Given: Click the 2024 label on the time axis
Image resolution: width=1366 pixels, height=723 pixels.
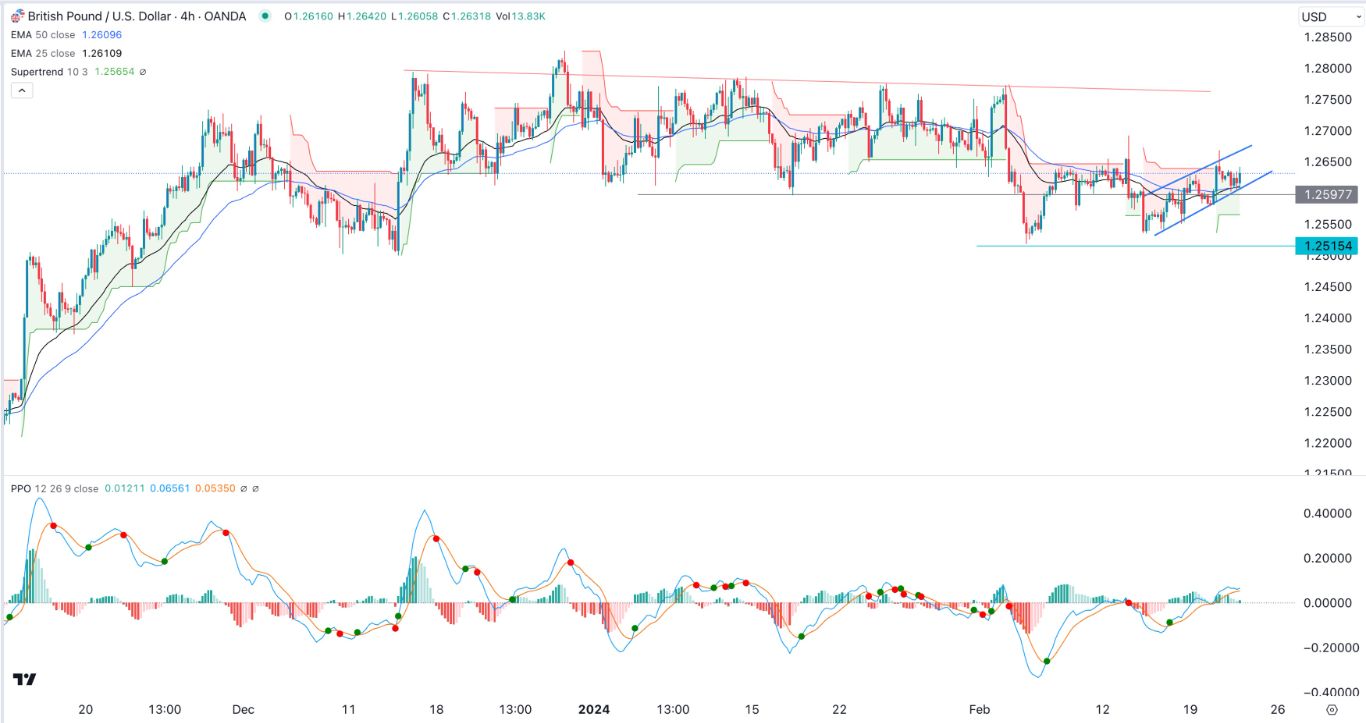Looking at the screenshot, I should click(592, 710).
